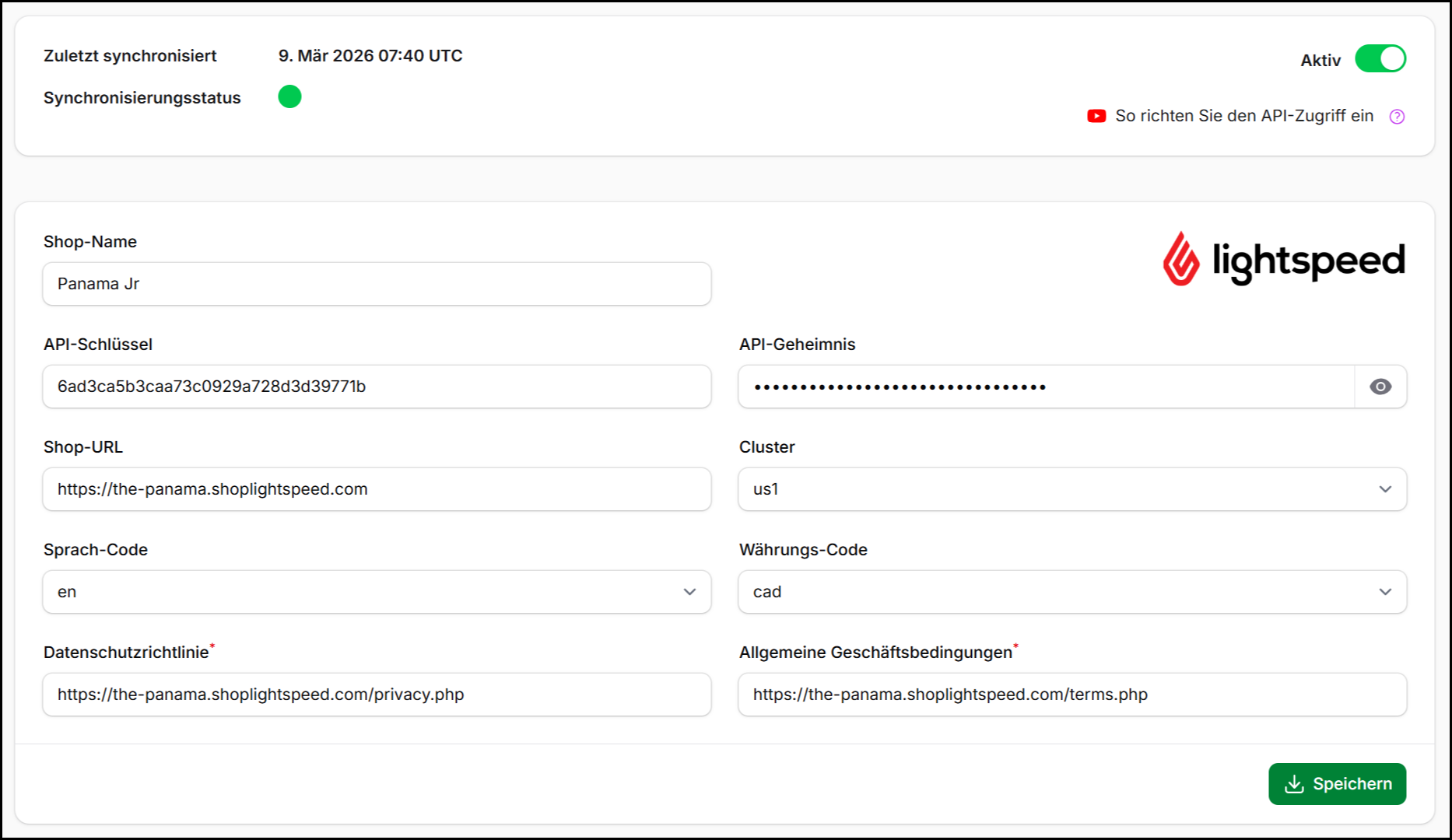
Task: Click the Synchronisierungsstatus label
Action: pyautogui.click(x=142, y=98)
